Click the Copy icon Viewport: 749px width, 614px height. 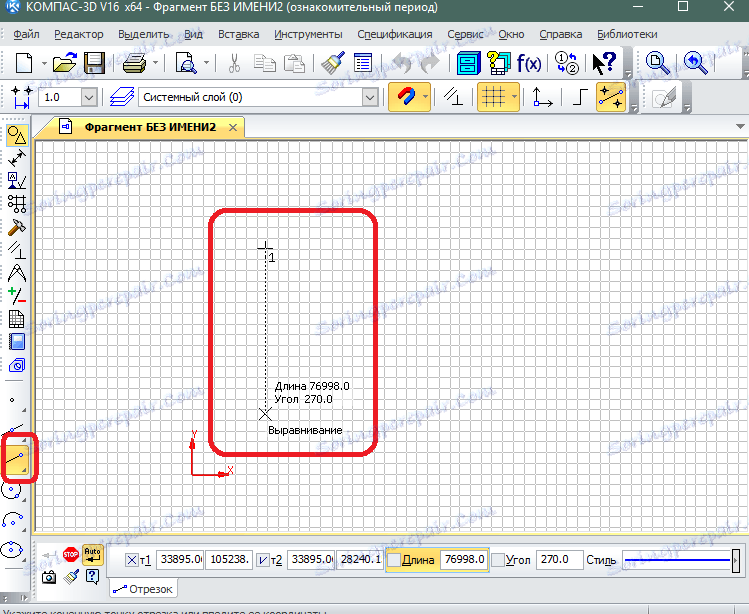coord(265,63)
